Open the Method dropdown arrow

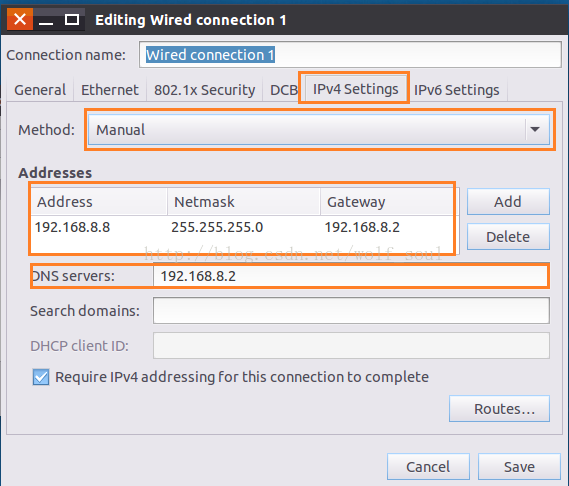535,129
